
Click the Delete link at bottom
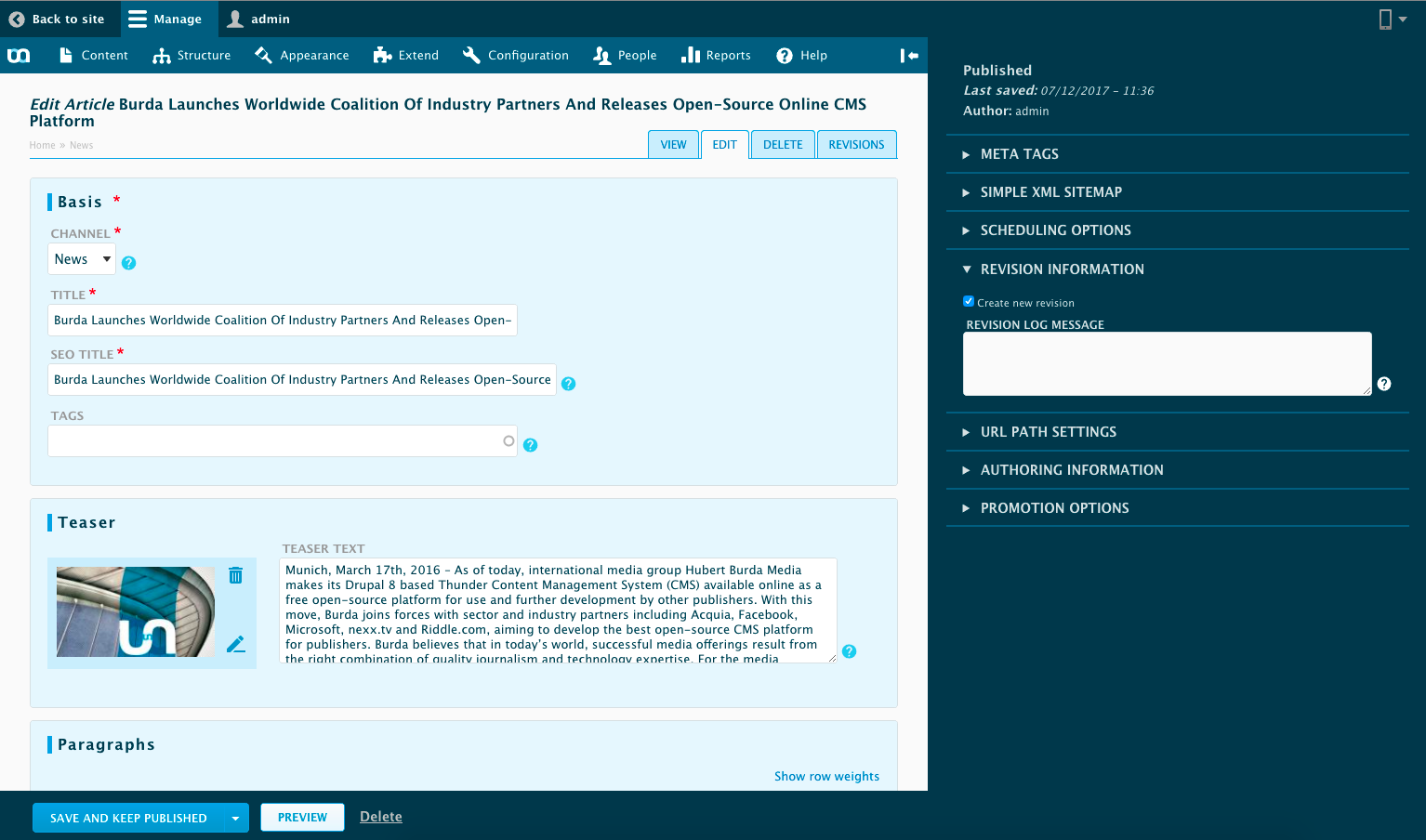(x=381, y=817)
